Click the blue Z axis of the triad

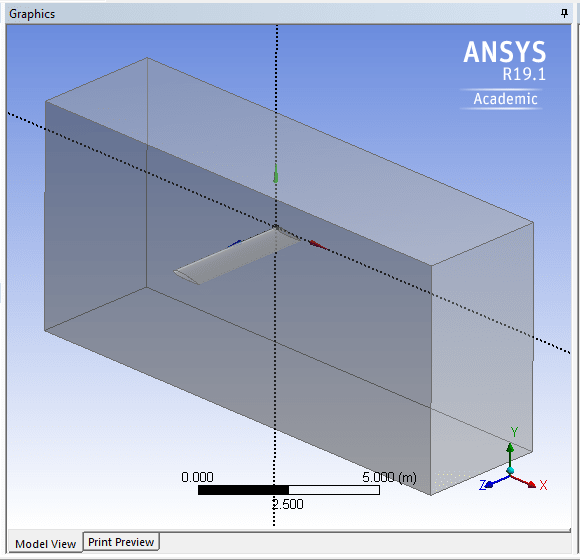tap(496, 481)
